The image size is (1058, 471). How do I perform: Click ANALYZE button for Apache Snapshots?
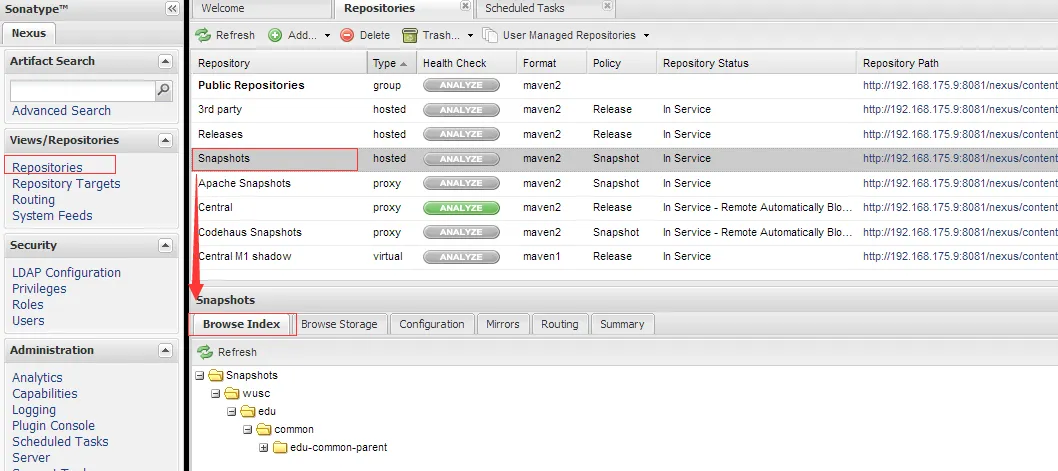point(462,183)
